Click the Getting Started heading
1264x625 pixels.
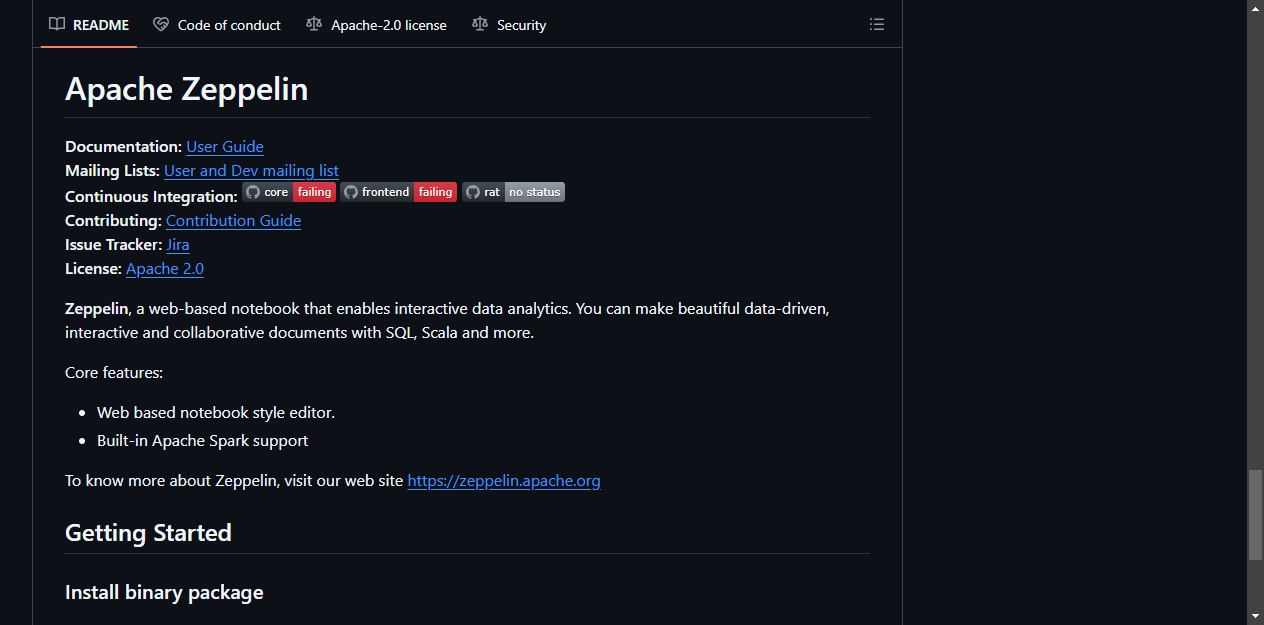pyautogui.click(x=148, y=533)
